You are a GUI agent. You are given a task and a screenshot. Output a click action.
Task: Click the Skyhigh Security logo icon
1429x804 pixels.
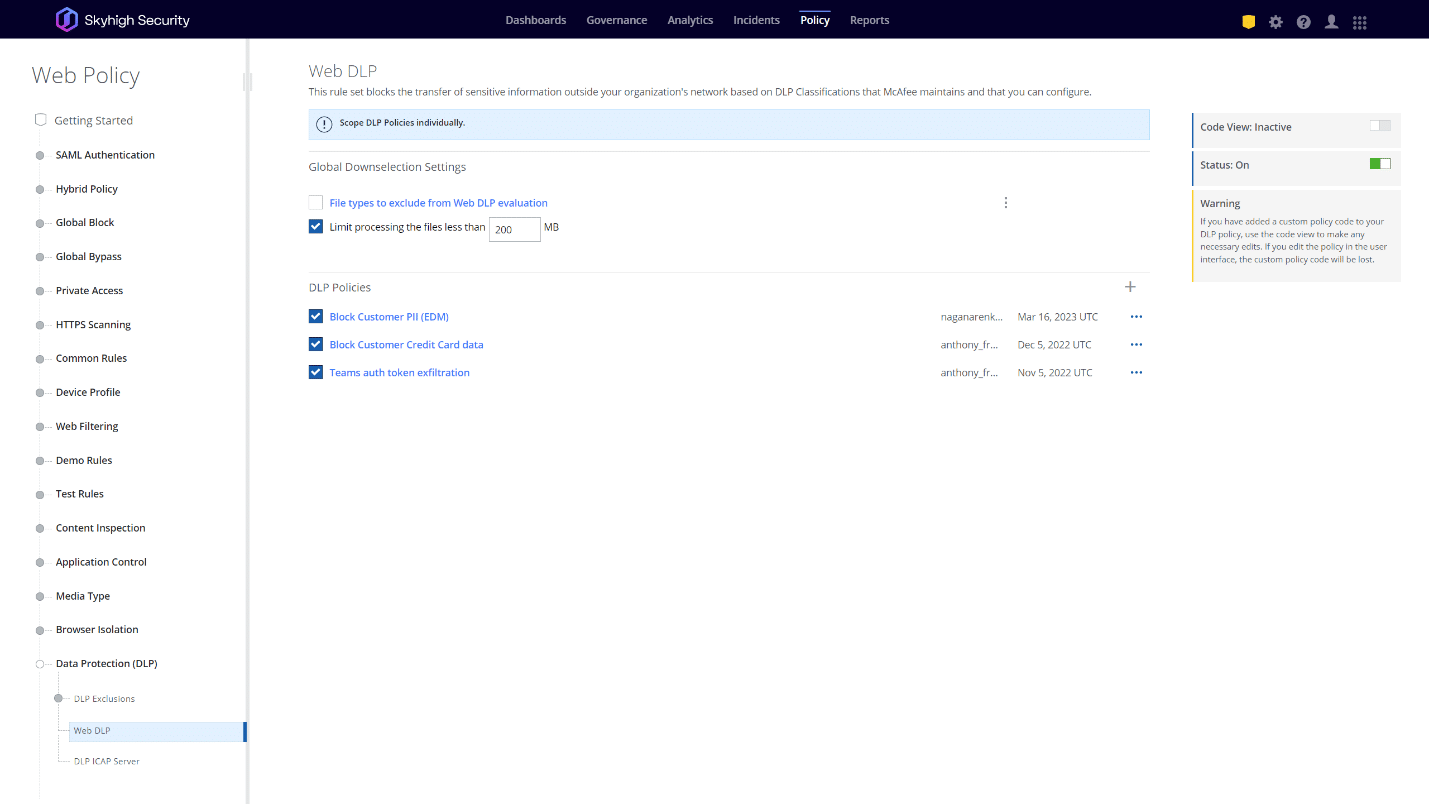(66, 20)
